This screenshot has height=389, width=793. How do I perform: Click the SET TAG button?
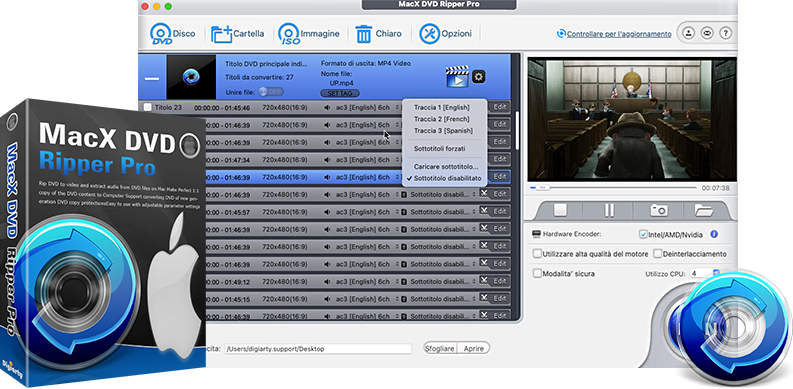click(340, 94)
